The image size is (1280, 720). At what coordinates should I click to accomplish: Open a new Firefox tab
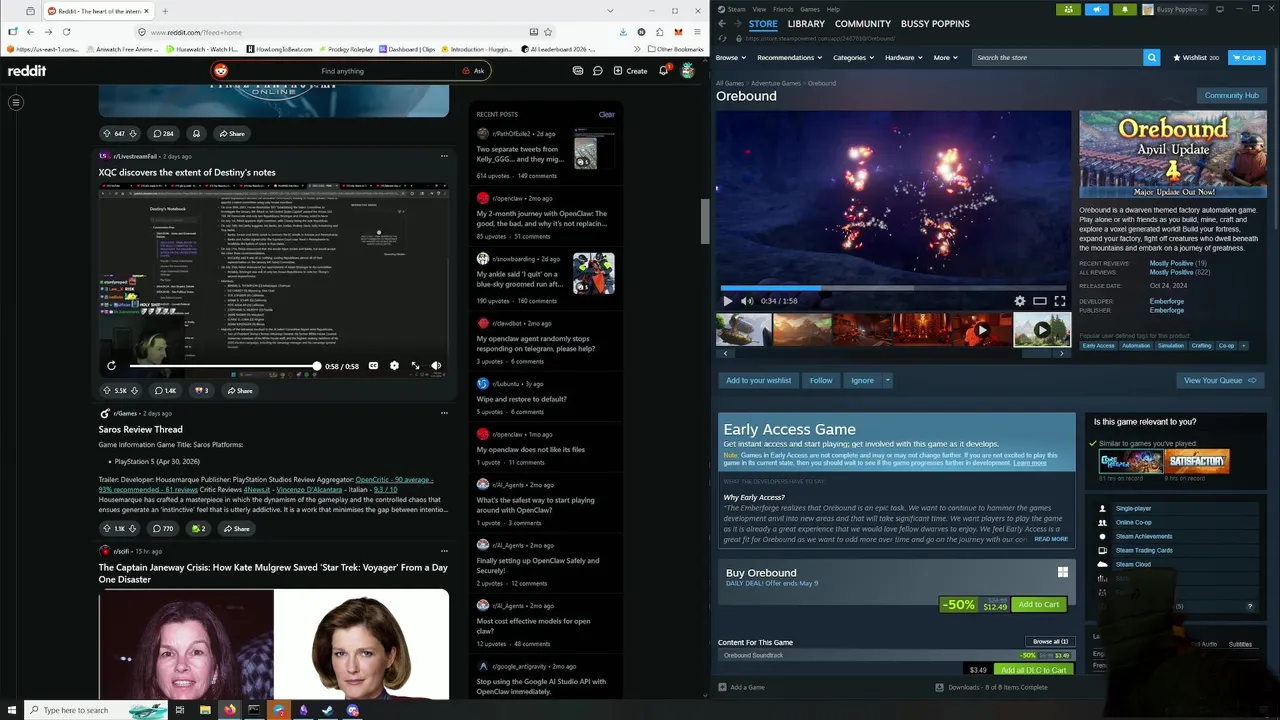(x=164, y=11)
